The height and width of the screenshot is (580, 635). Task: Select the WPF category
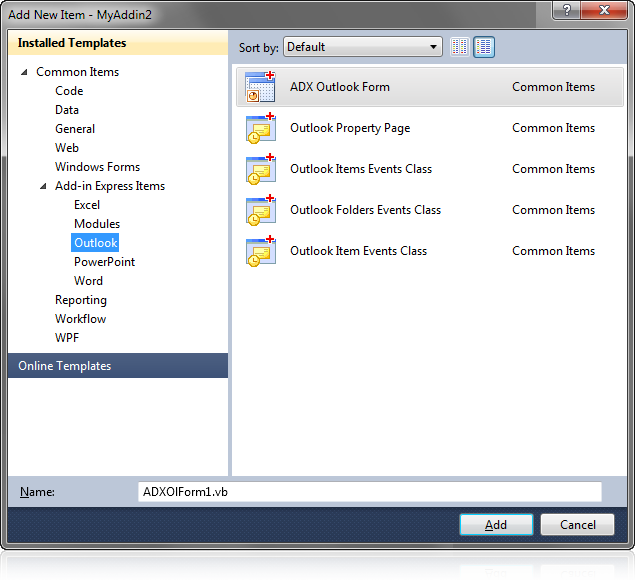tap(67, 338)
